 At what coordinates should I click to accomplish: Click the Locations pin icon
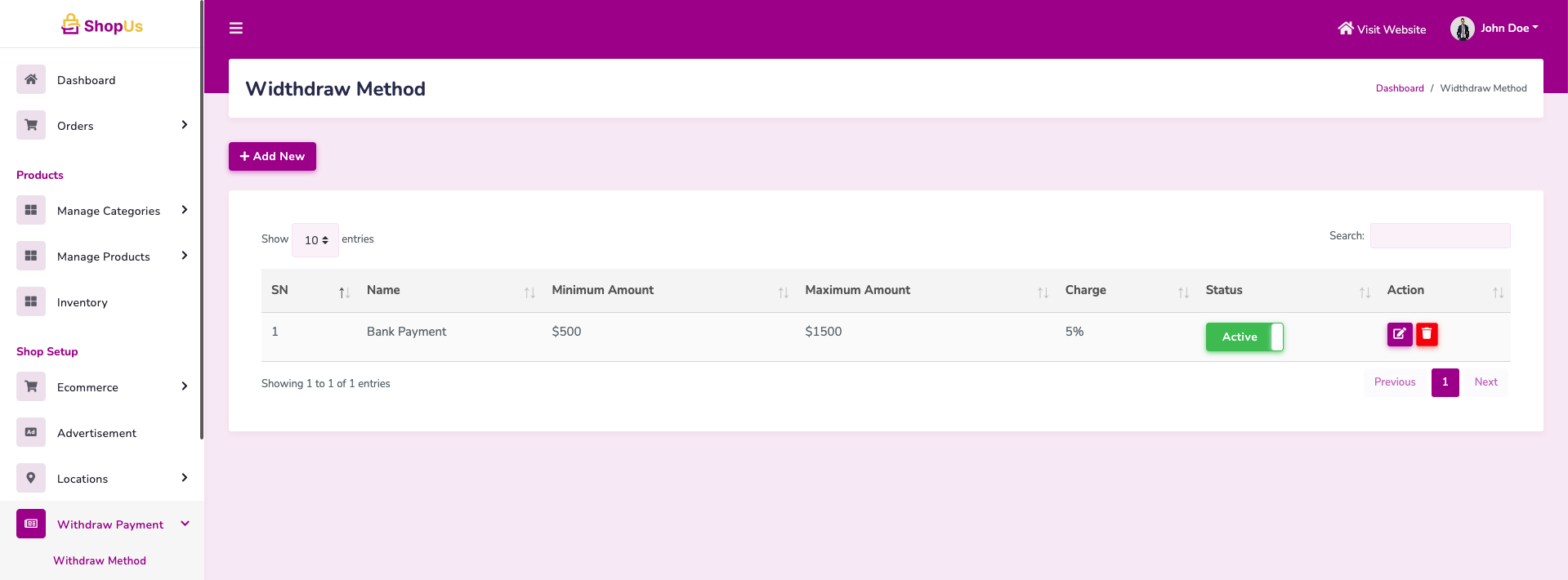[x=31, y=478]
